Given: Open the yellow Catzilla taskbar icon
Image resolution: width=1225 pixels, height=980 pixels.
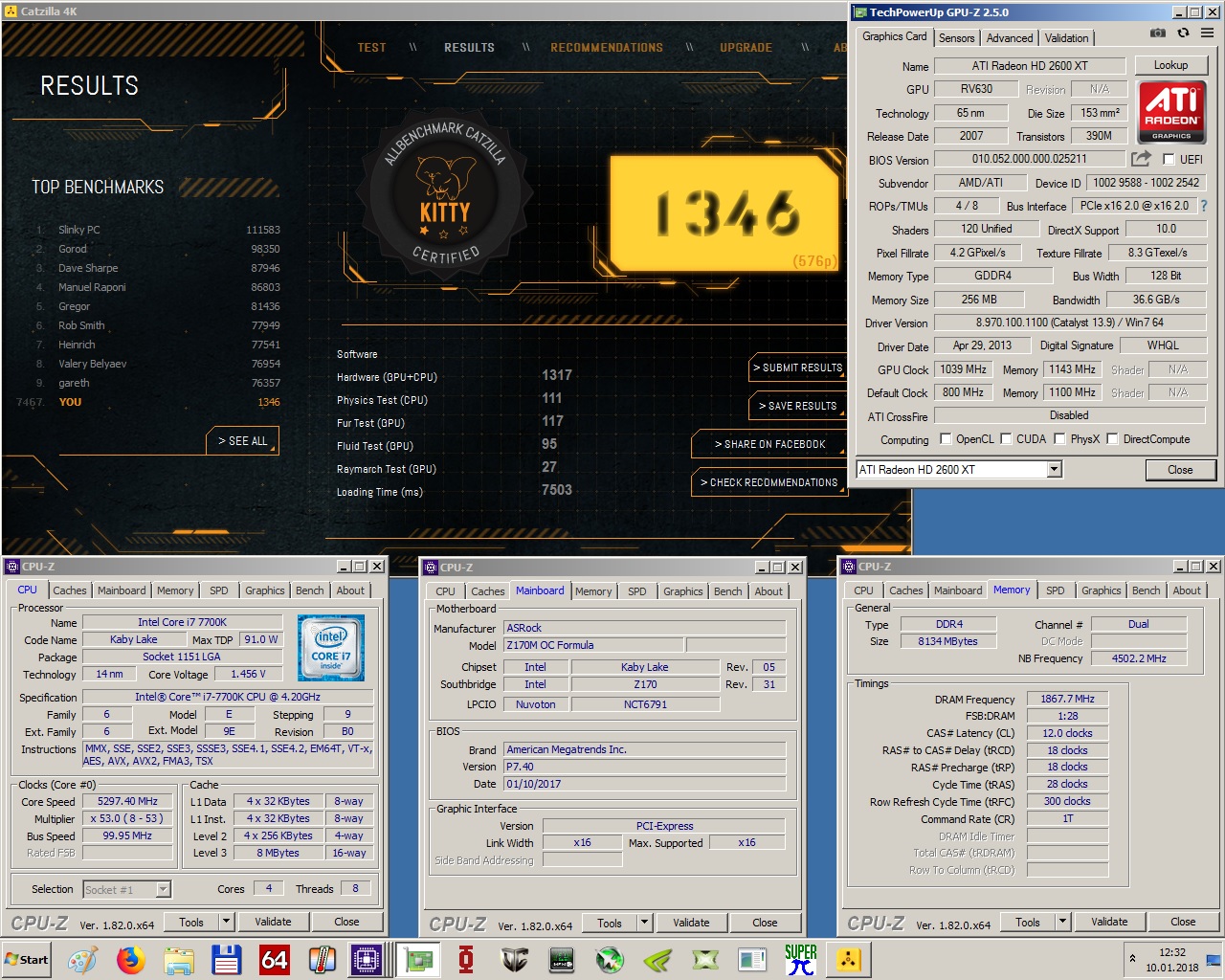Looking at the screenshot, I should coord(849,960).
